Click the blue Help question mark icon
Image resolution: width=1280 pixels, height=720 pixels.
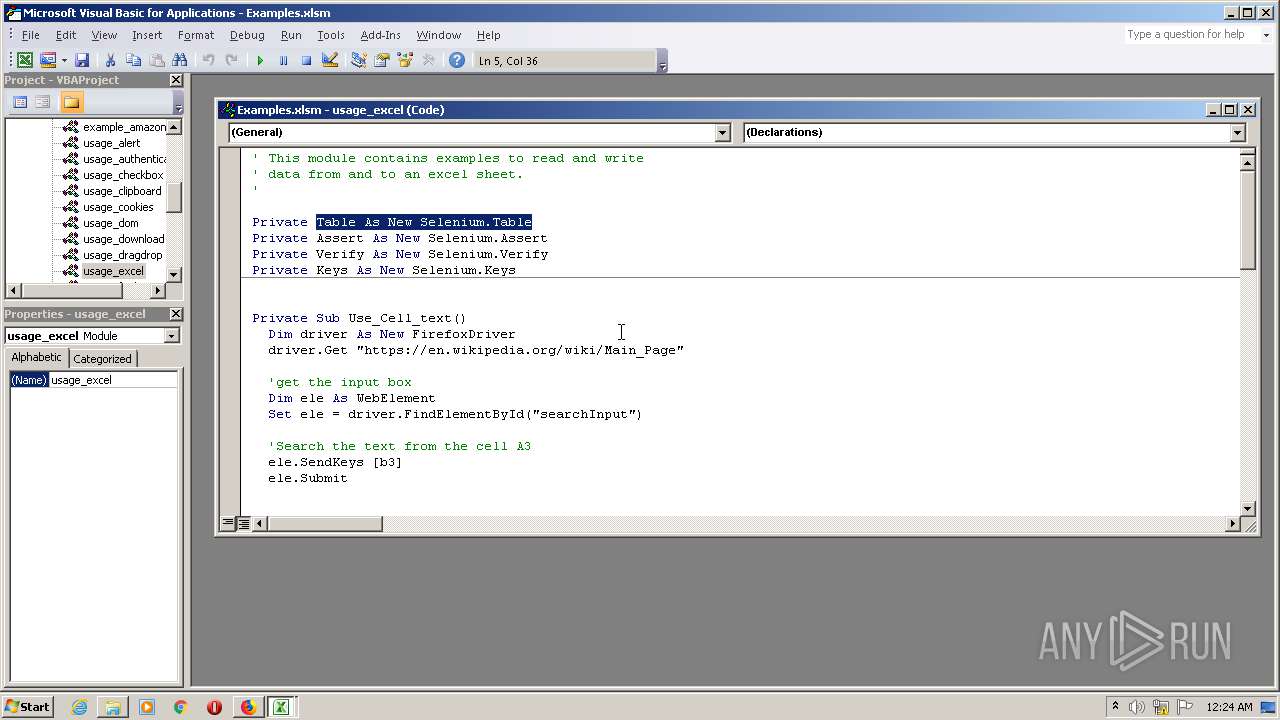pos(457,61)
